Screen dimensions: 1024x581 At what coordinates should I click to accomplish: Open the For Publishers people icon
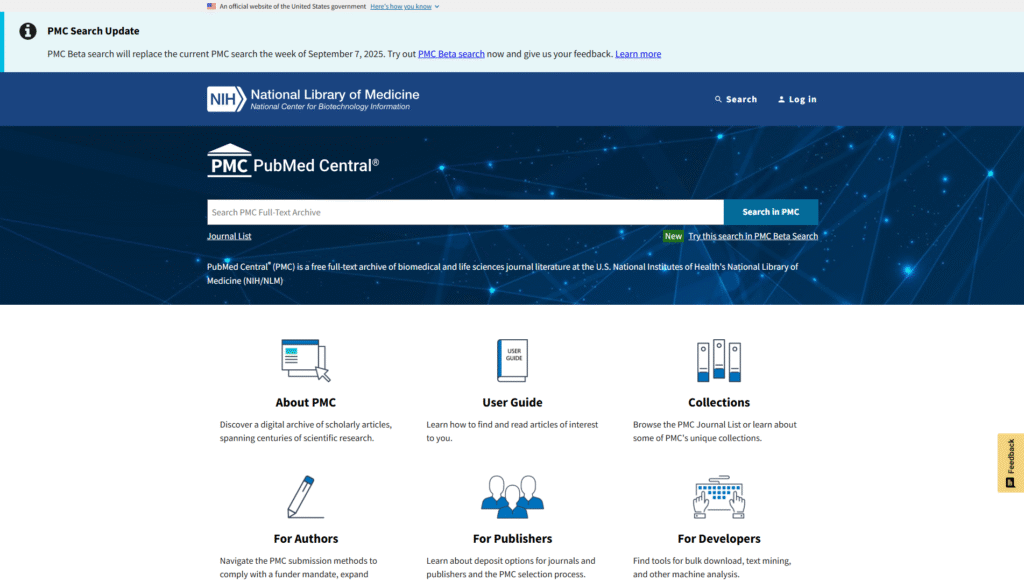512,496
